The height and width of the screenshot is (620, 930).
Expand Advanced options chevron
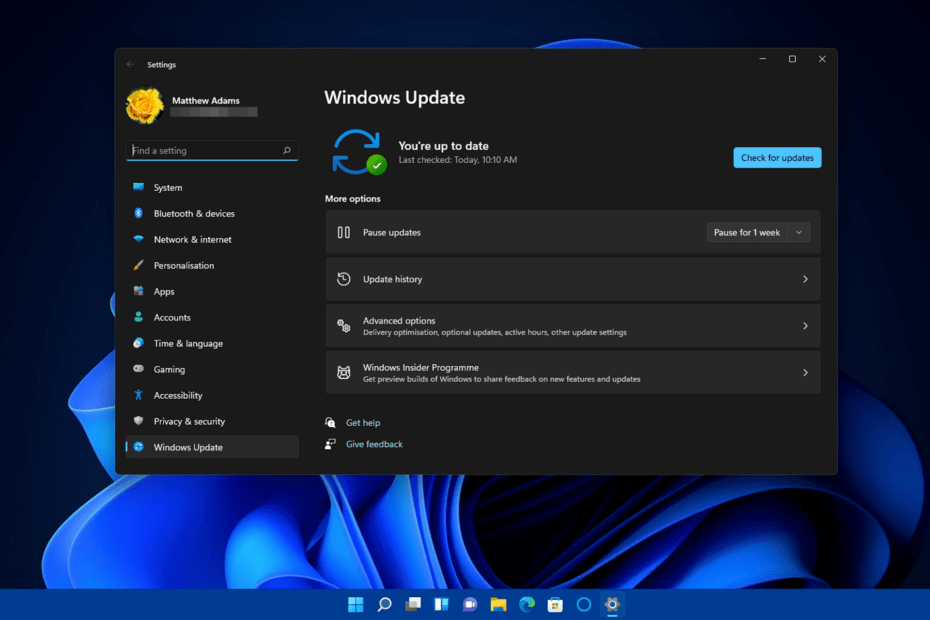pos(805,326)
